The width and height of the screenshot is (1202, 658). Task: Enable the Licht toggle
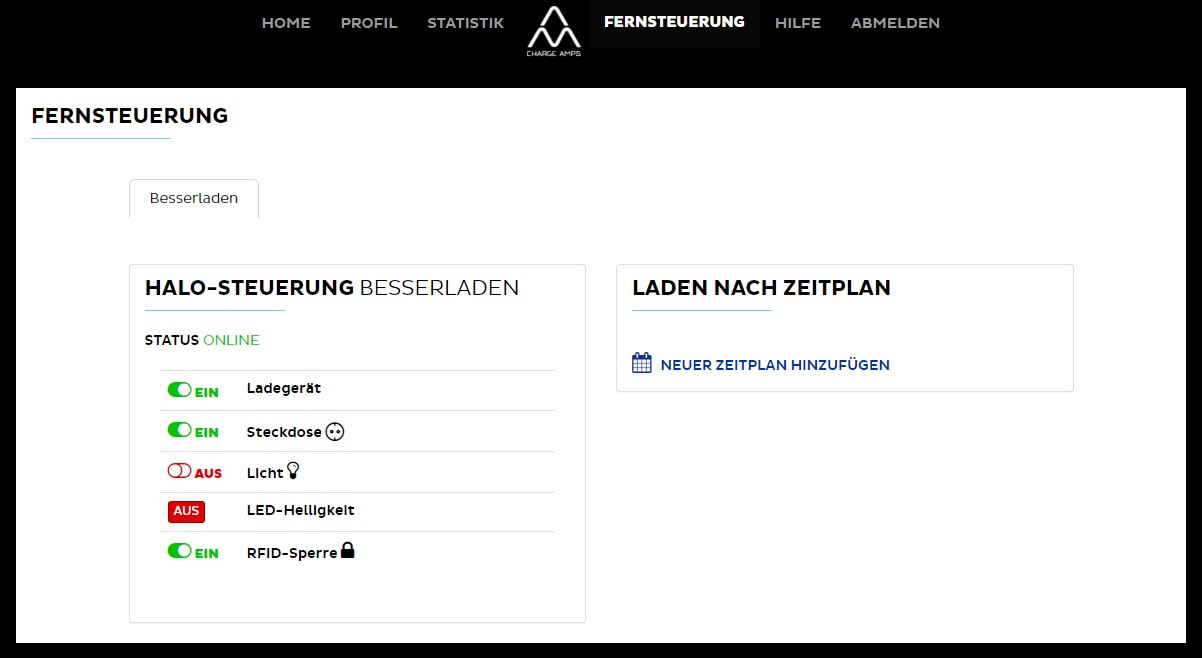pos(180,471)
